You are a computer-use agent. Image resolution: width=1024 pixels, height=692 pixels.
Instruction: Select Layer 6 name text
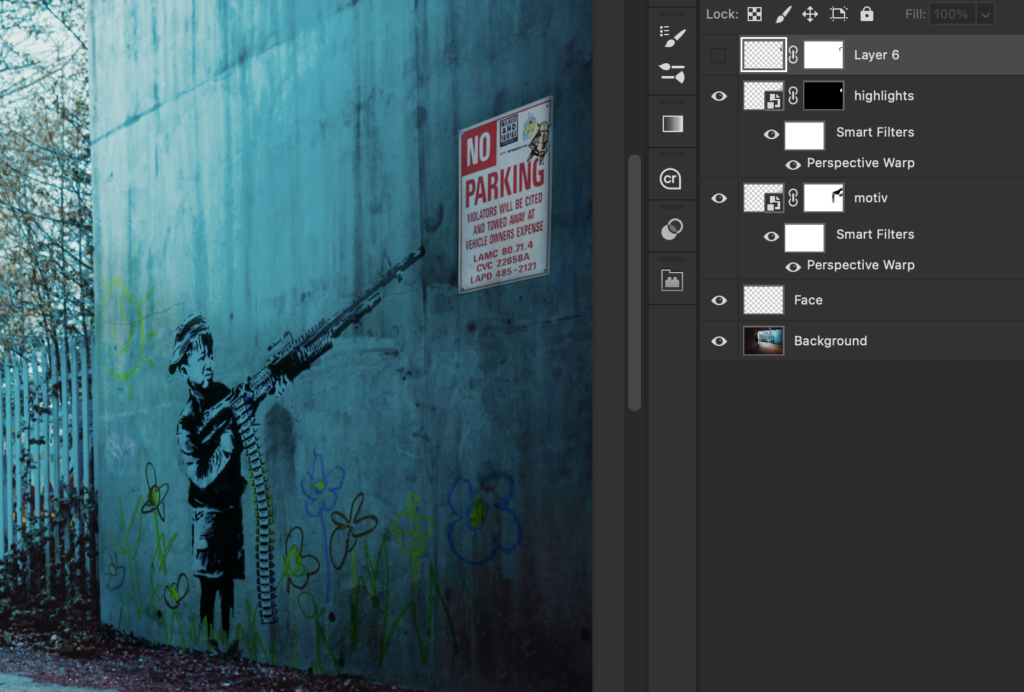(876, 55)
